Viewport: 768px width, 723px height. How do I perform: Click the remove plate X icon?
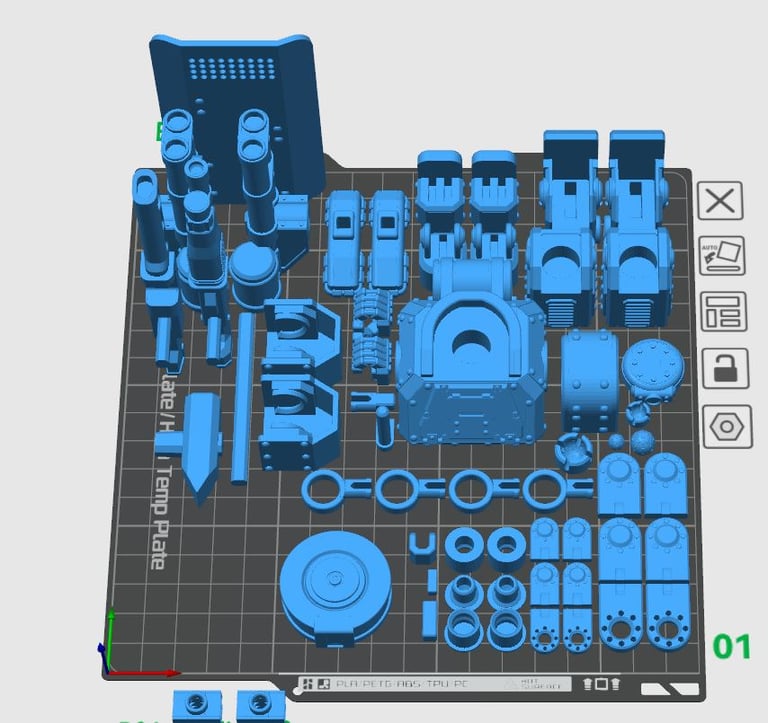pos(720,201)
